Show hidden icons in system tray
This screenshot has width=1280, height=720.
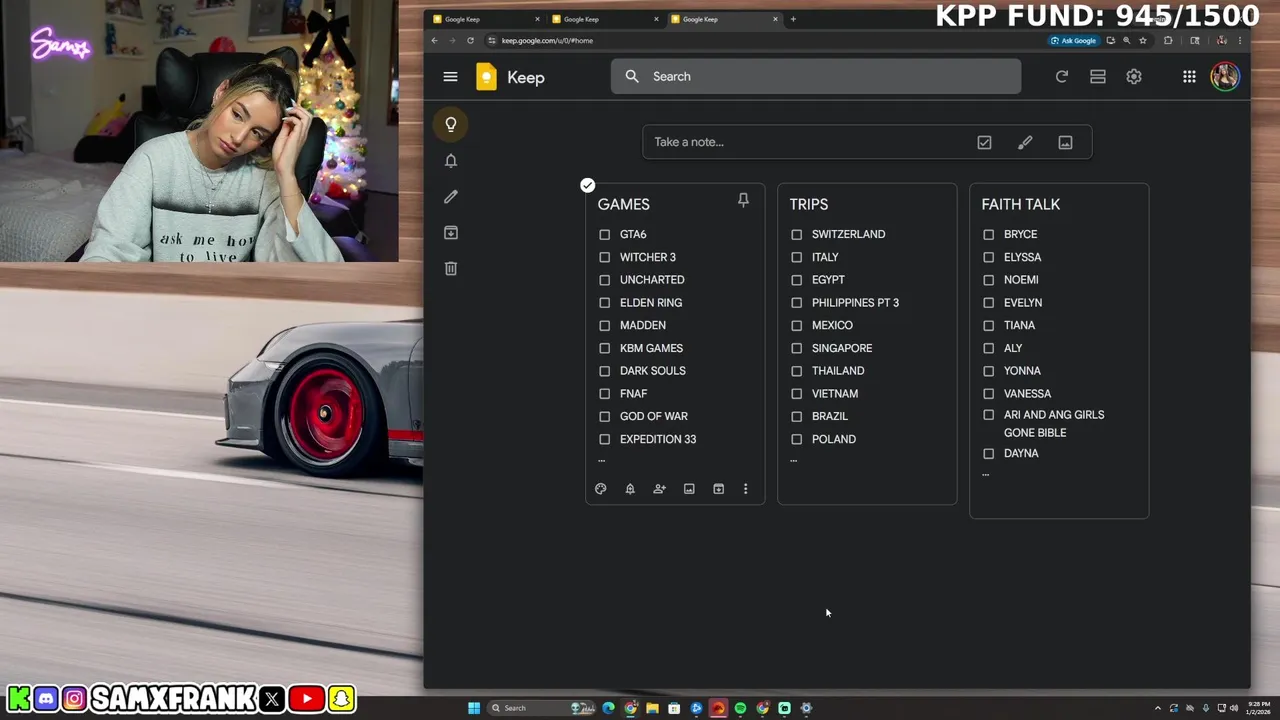(1158, 708)
